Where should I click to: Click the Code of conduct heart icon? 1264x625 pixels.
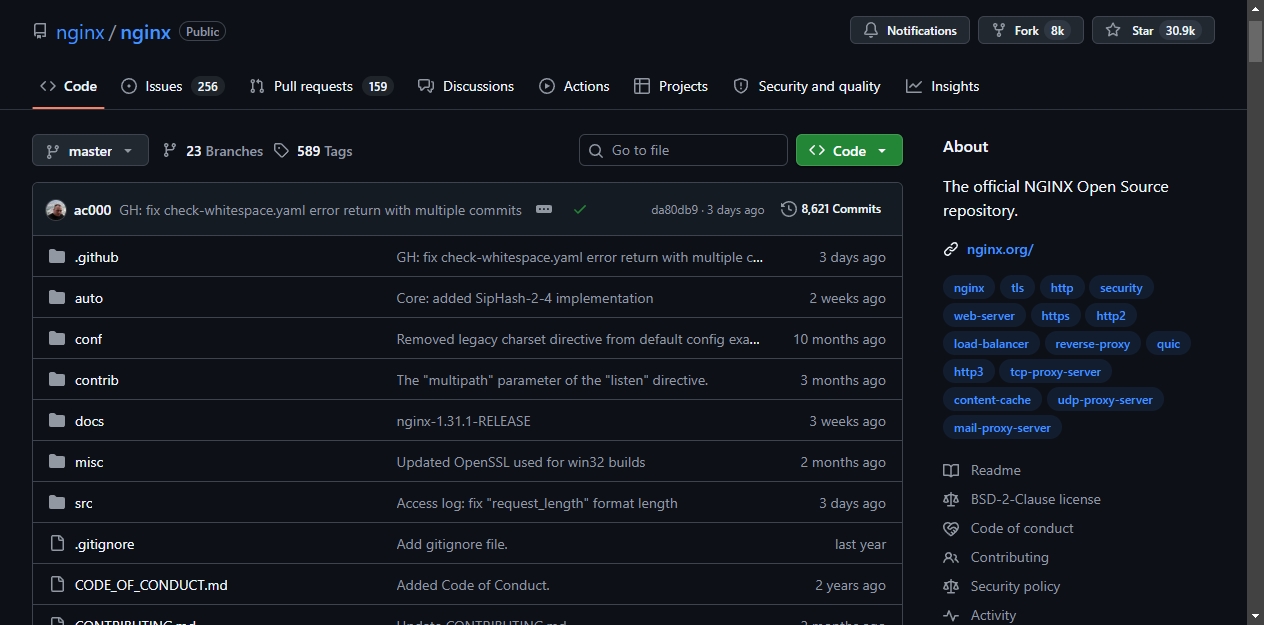pos(951,528)
